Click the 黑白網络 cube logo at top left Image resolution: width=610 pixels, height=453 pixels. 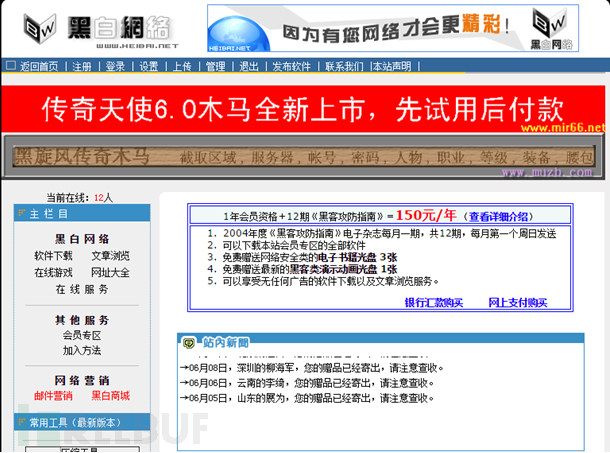tap(39, 28)
